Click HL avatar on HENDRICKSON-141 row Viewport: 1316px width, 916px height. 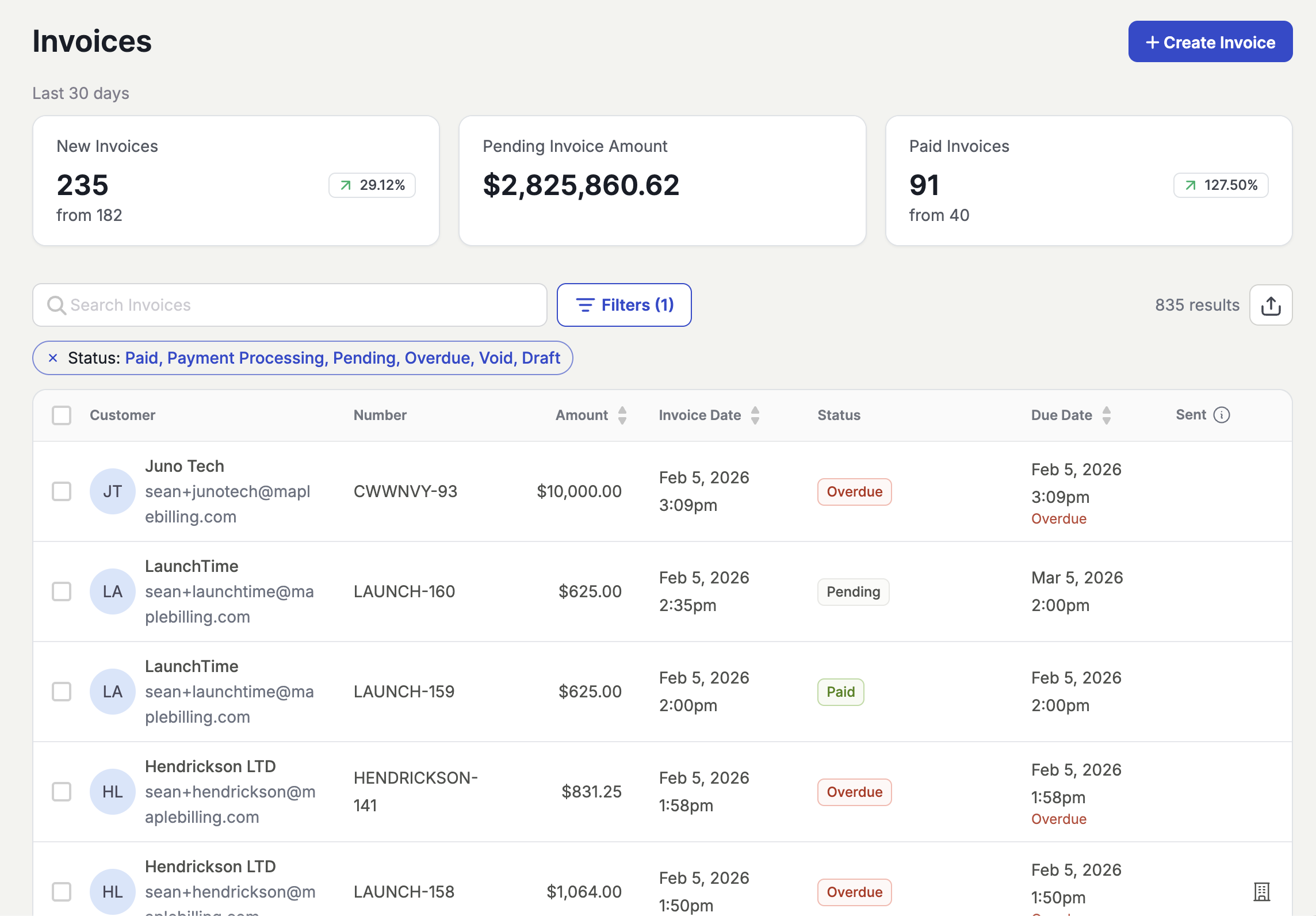[112, 792]
